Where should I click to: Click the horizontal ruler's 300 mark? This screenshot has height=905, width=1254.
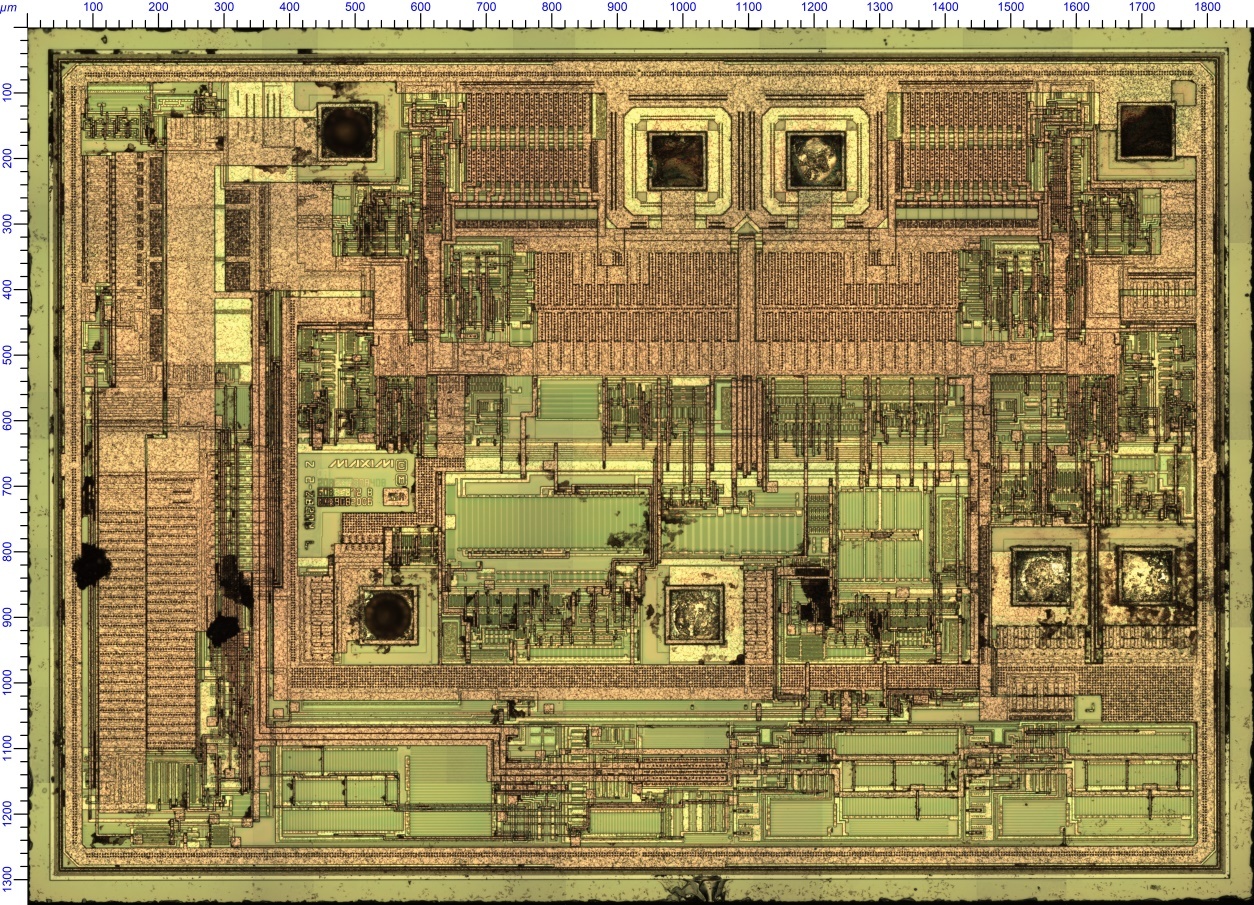(x=224, y=7)
